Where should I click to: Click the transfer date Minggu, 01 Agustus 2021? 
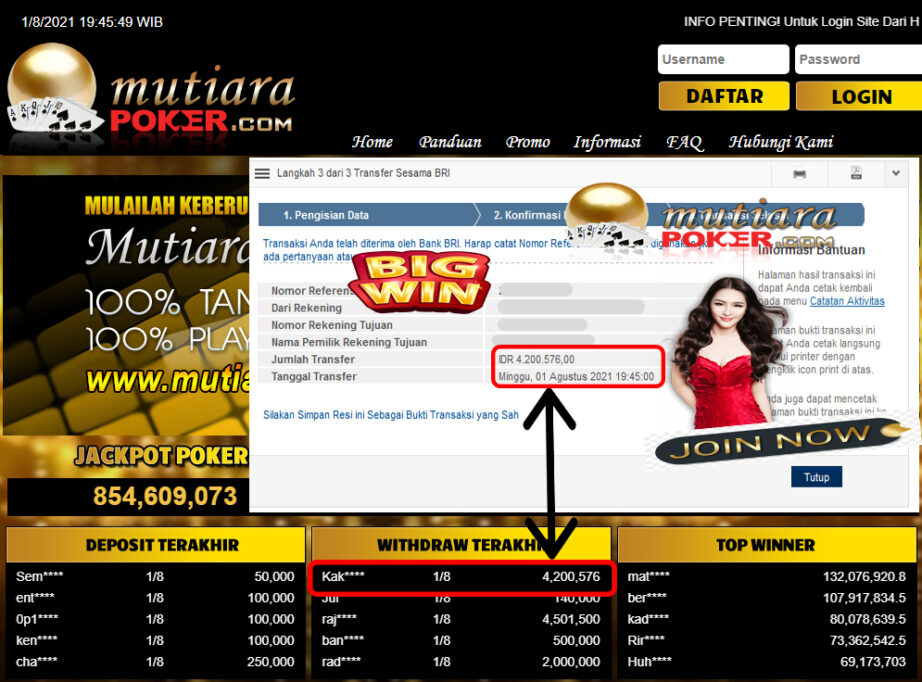click(576, 376)
